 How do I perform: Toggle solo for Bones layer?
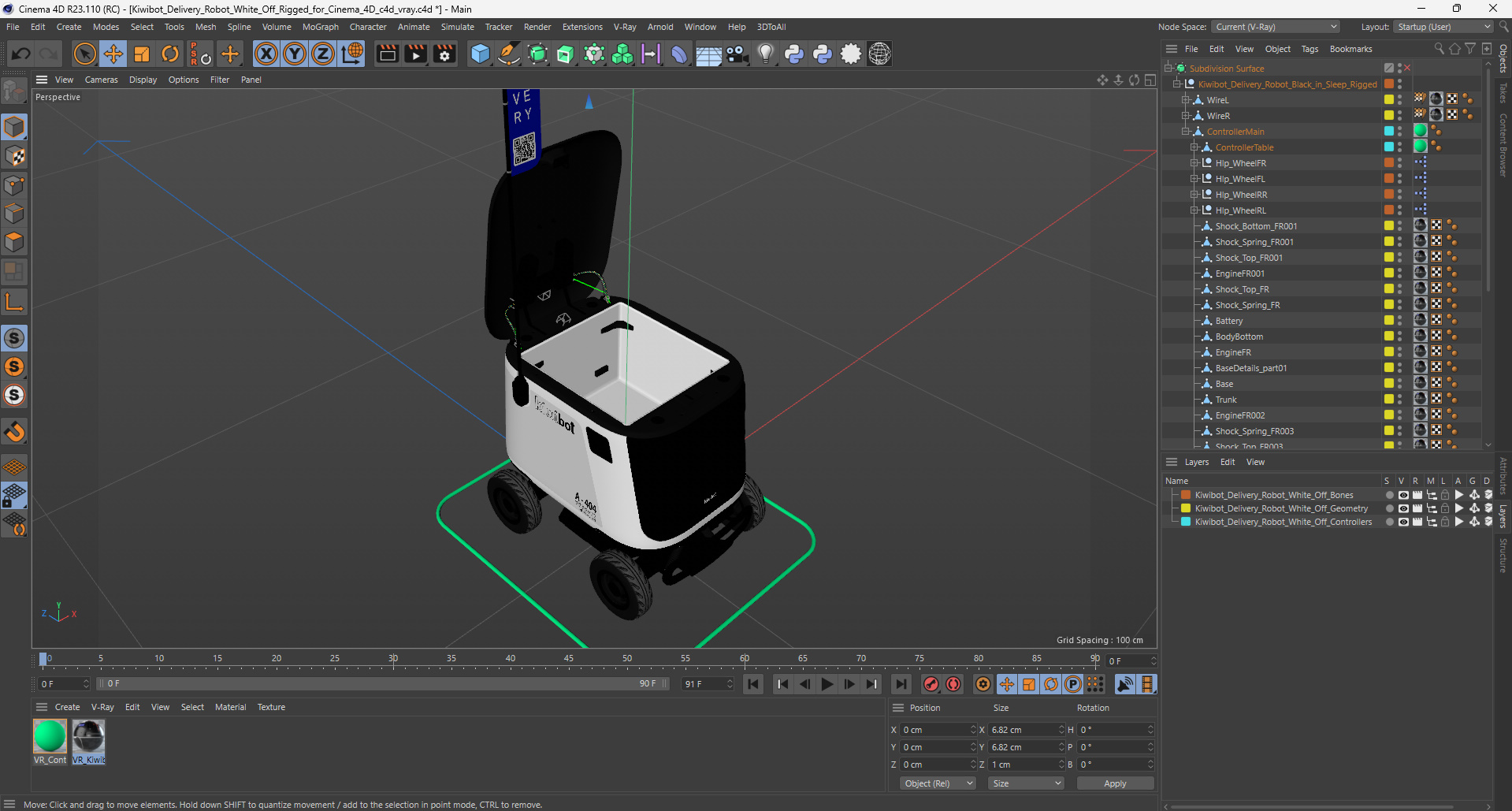1389,495
